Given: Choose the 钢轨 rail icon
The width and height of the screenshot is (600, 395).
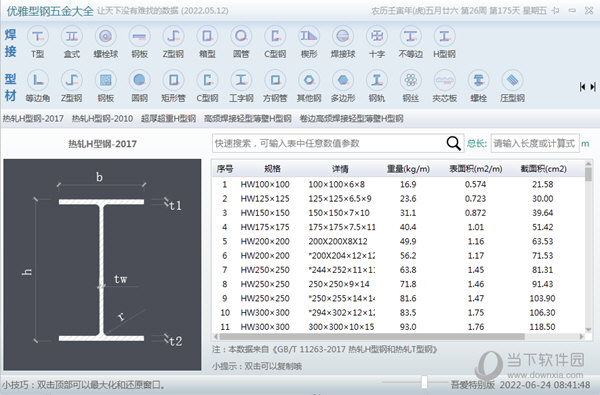Looking at the screenshot, I should [377, 81].
